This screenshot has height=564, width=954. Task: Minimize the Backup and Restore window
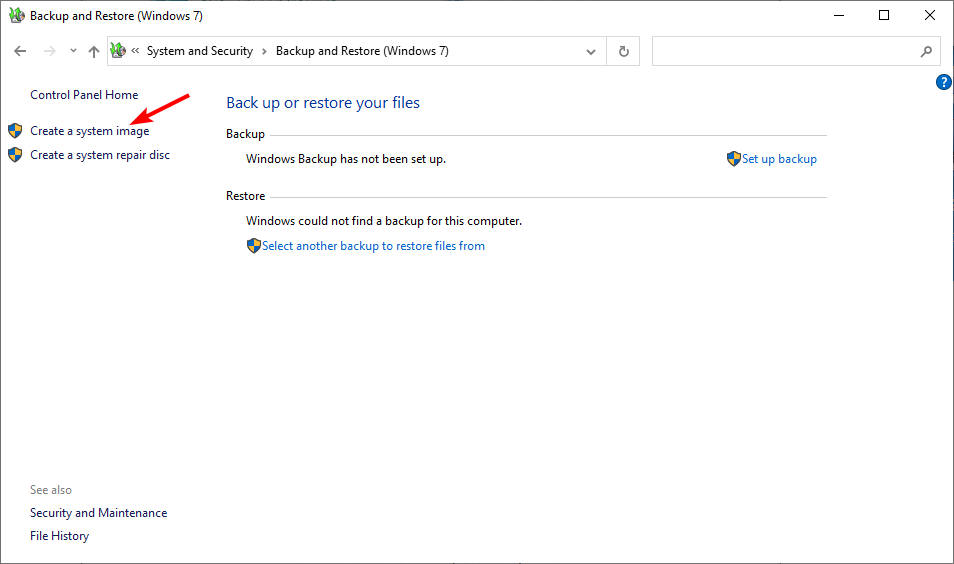pyautogui.click(x=839, y=15)
